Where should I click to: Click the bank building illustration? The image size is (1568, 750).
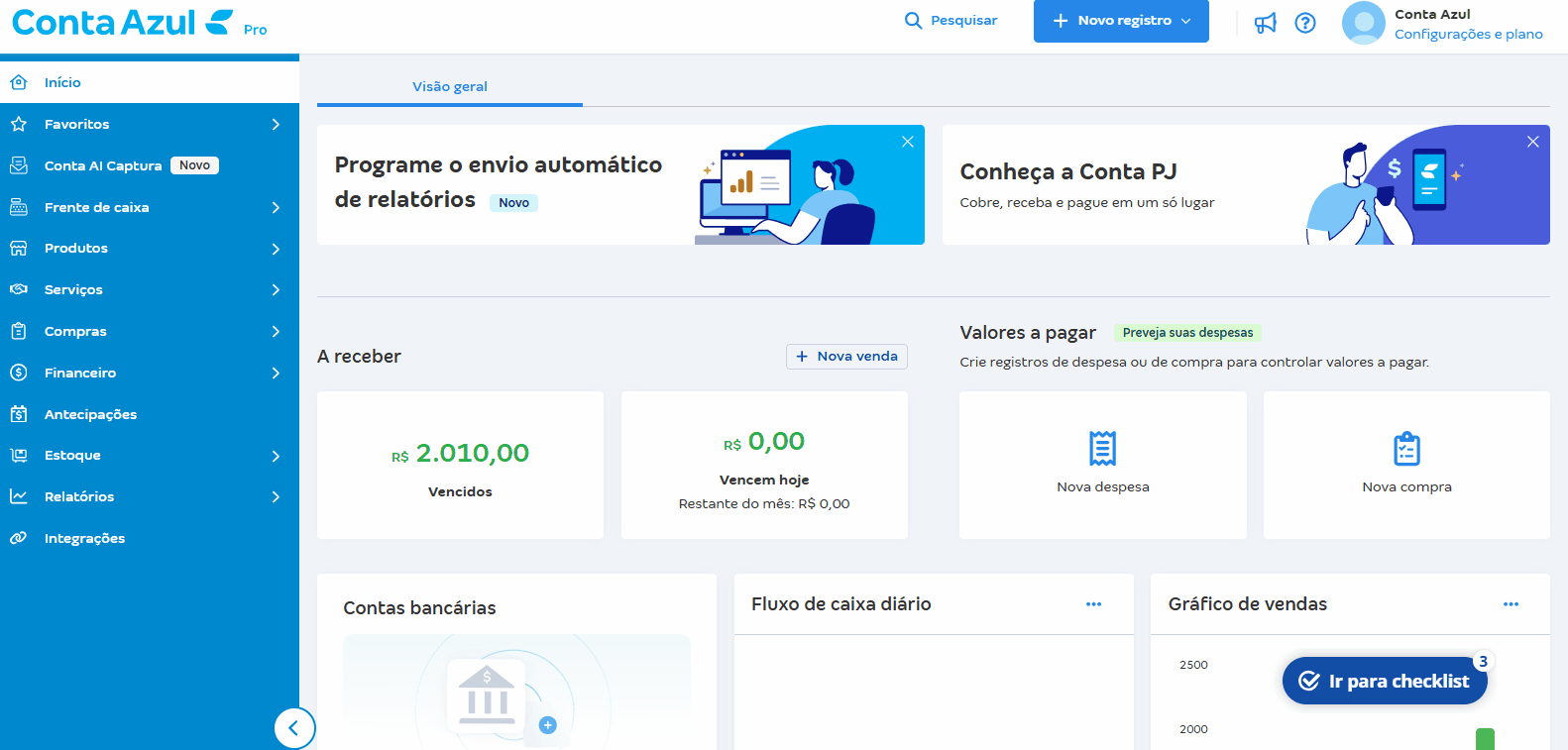click(x=487, y=696)
